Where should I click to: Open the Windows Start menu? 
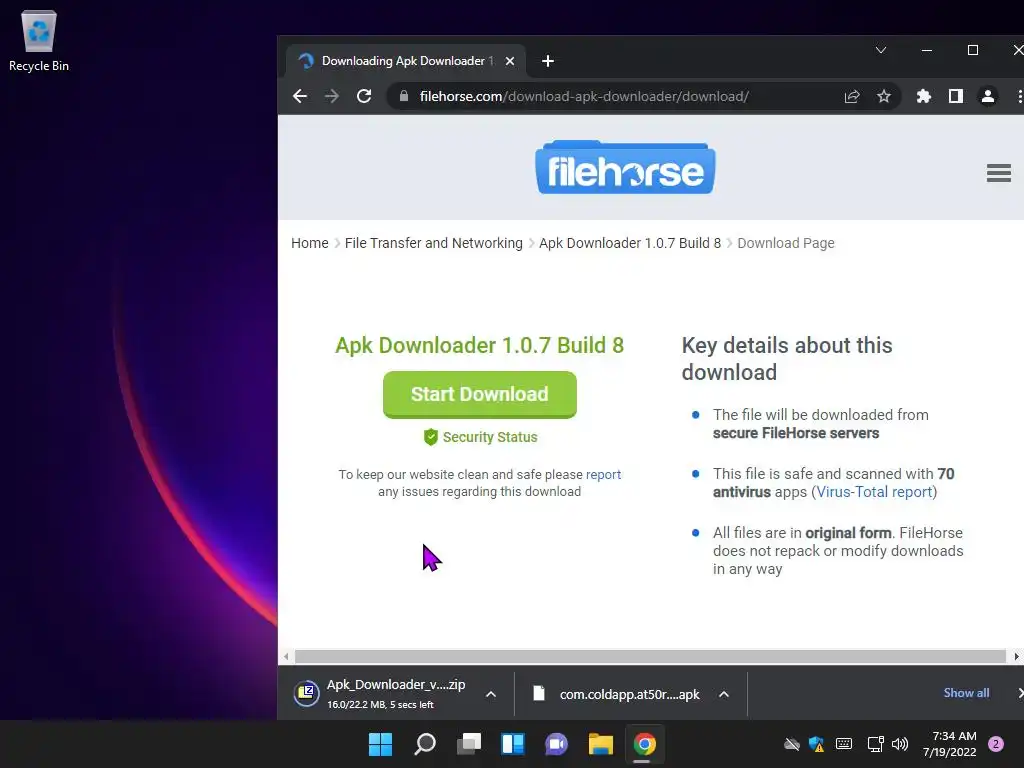tap(380, 744)
